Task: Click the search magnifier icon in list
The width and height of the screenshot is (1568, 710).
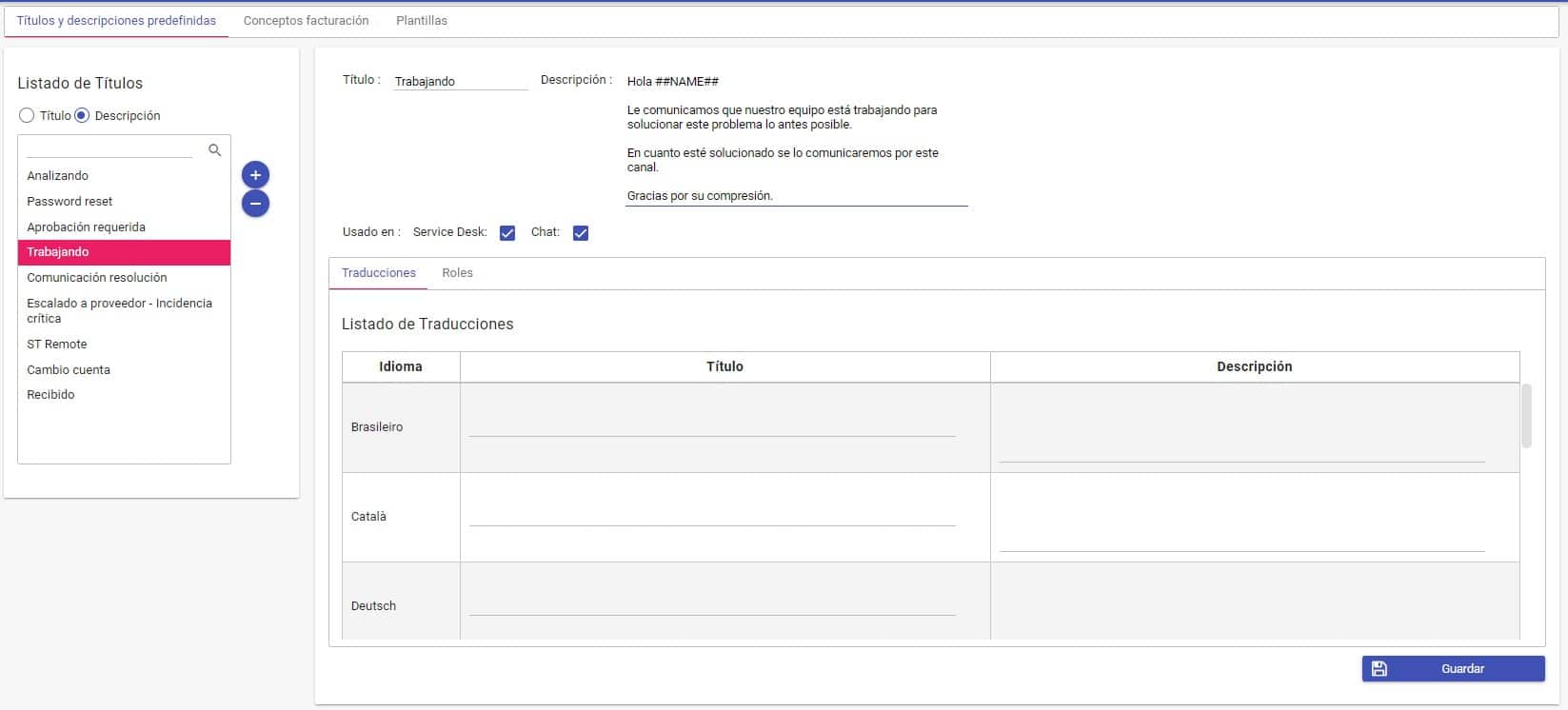Action: (214, 150)
